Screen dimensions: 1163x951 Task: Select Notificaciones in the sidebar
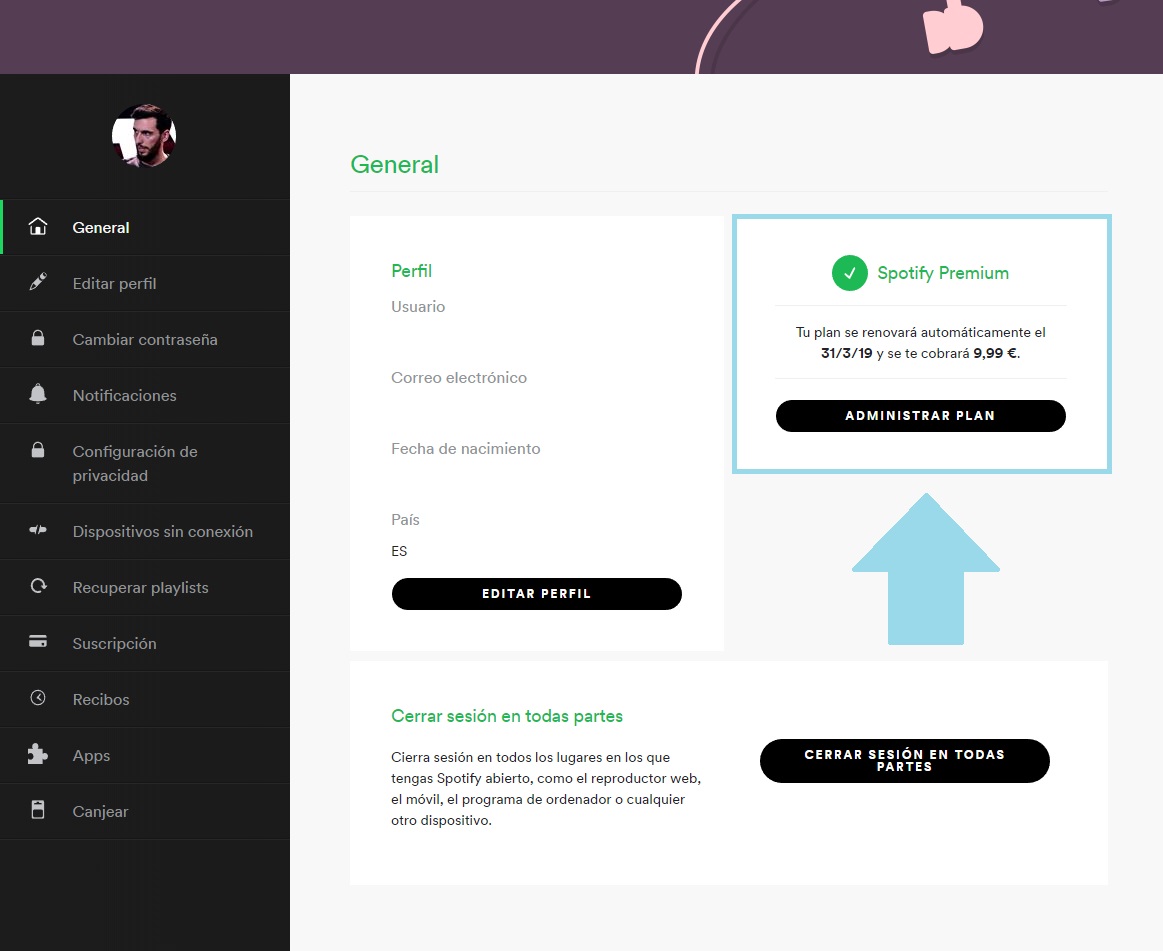pyautogui.click(x=145, y=395)
